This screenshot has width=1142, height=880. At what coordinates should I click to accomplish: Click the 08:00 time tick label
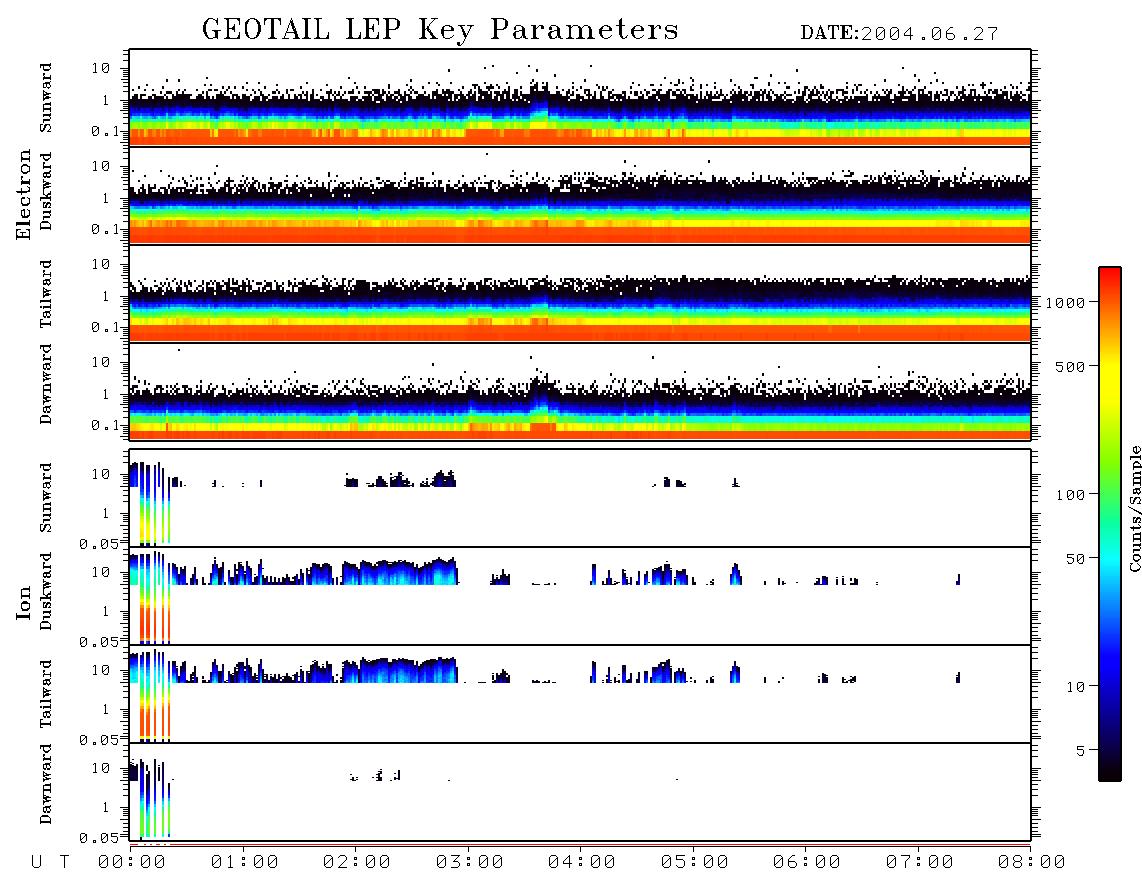pyautogui.click(x=1031, y=863)
